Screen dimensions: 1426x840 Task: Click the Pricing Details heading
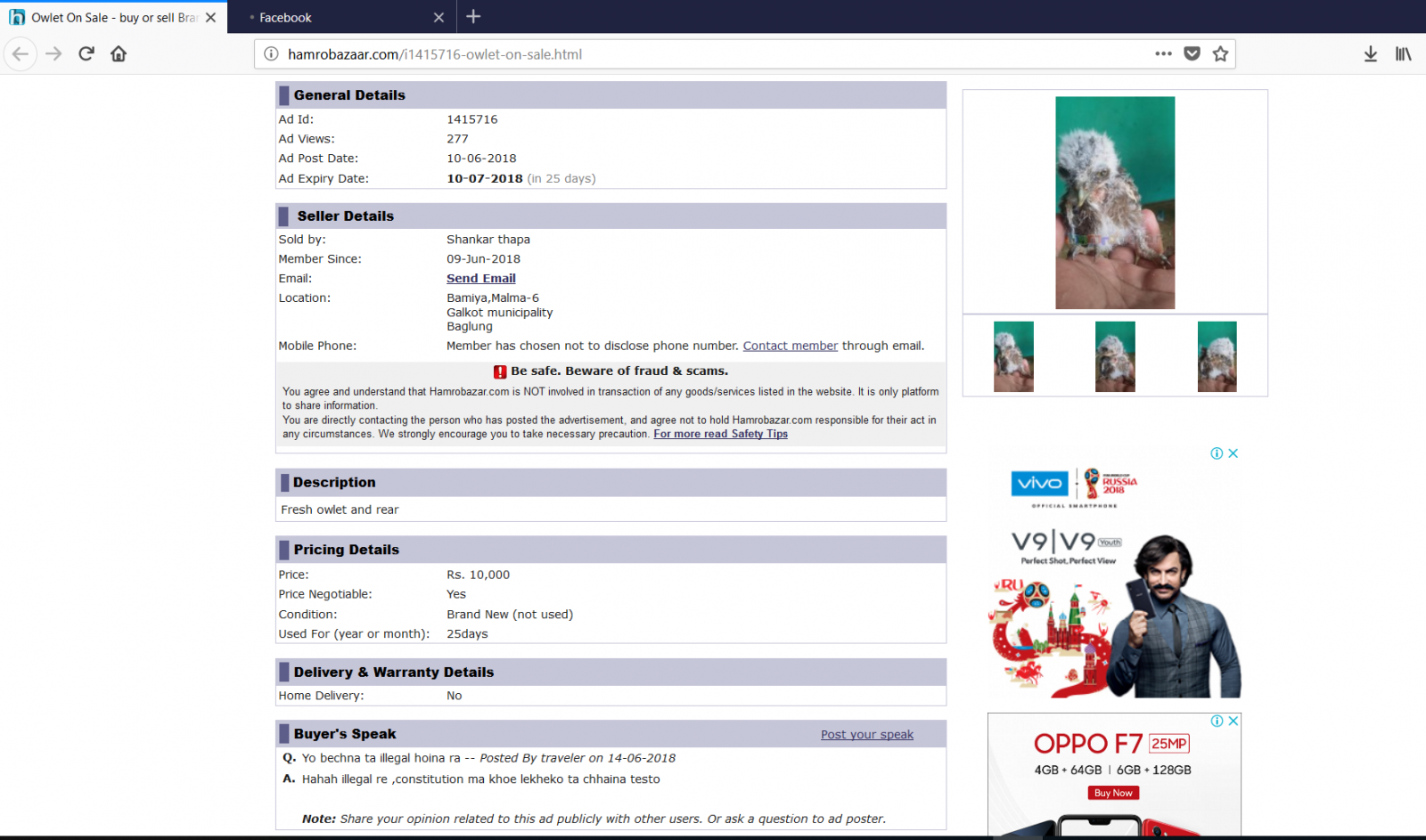(x=347, y=550)
